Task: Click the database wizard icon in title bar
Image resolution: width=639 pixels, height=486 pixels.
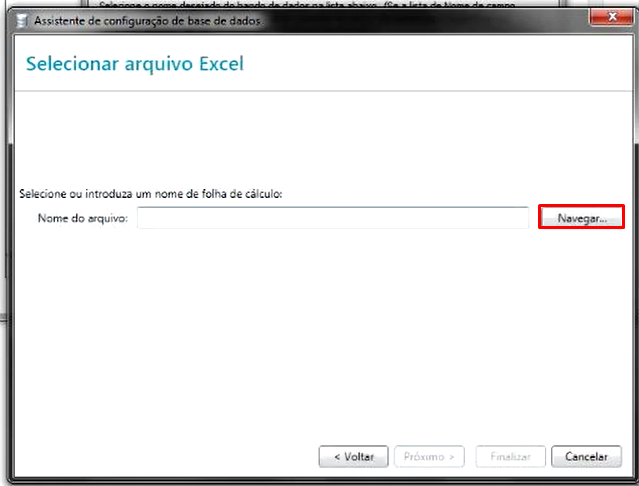Action: [x=22, y=21]
